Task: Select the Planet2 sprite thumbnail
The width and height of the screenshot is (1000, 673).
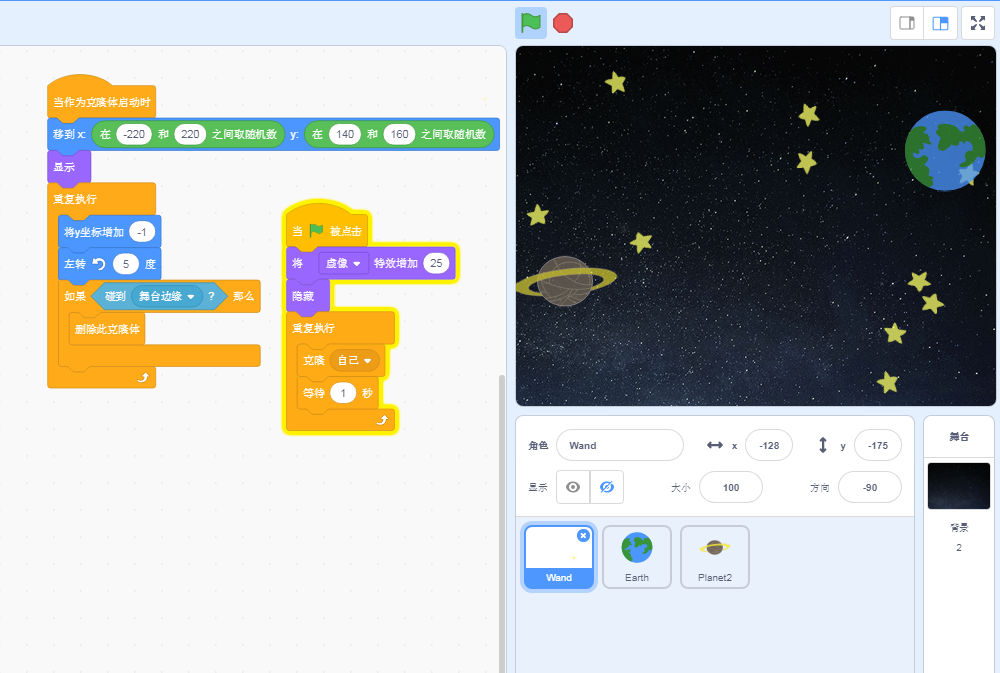Action: point(714,557)
